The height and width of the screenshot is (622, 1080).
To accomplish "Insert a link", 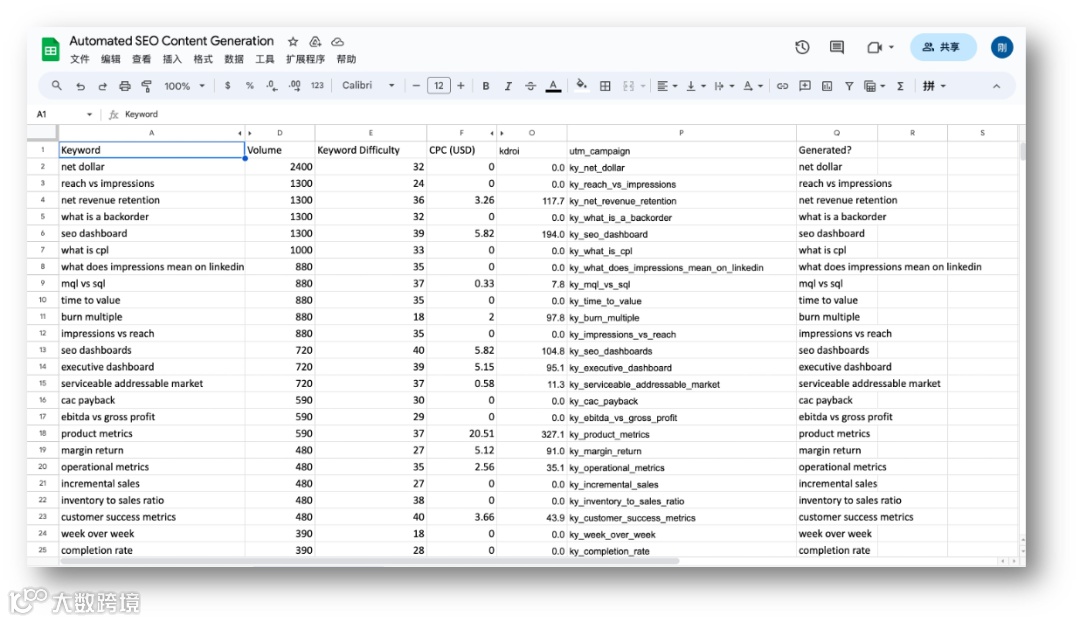I will (x=782, y=86).
